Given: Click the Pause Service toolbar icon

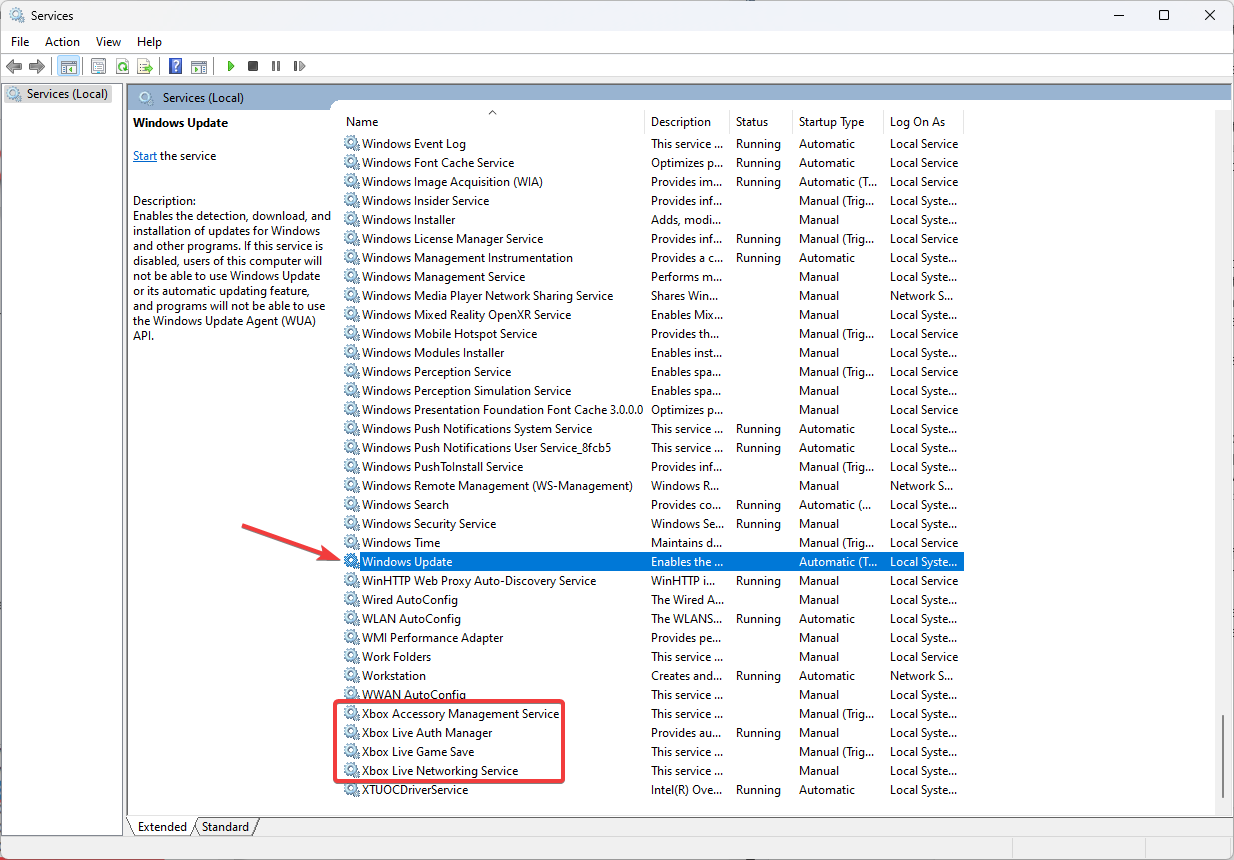Looking at the screenshot, I should coord(276,66).
